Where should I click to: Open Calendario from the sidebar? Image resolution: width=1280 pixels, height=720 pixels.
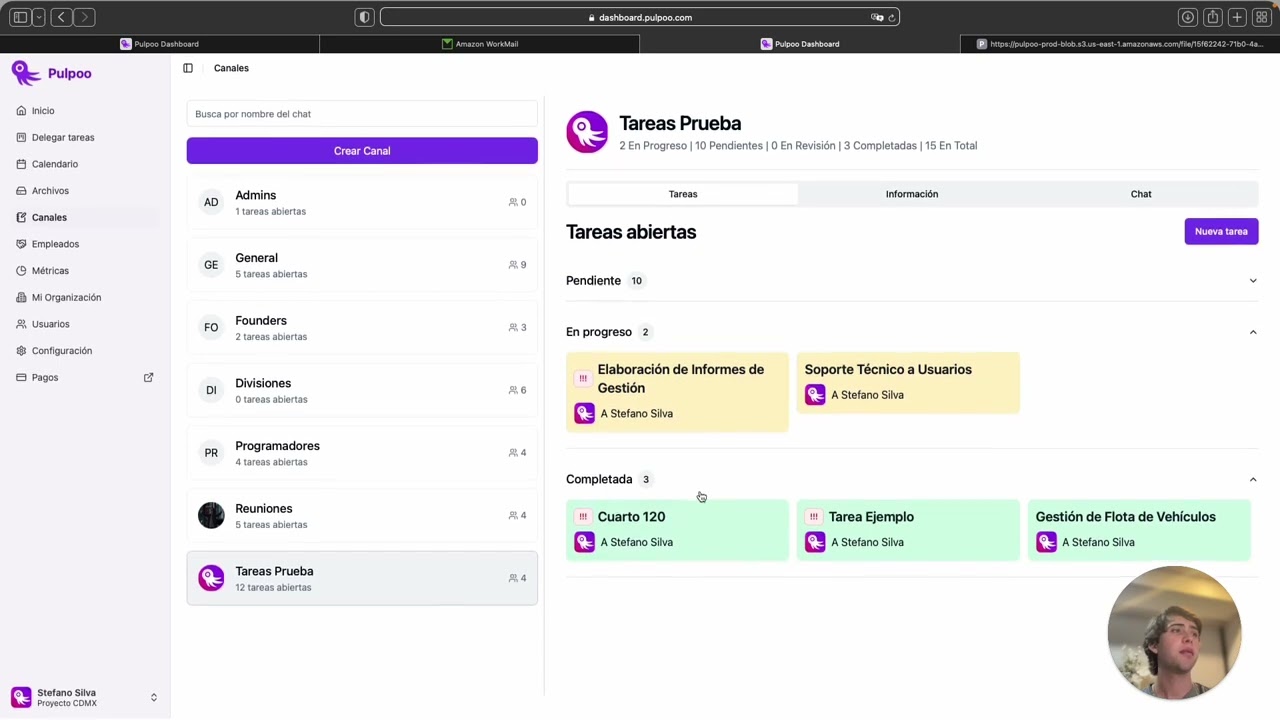55,164
